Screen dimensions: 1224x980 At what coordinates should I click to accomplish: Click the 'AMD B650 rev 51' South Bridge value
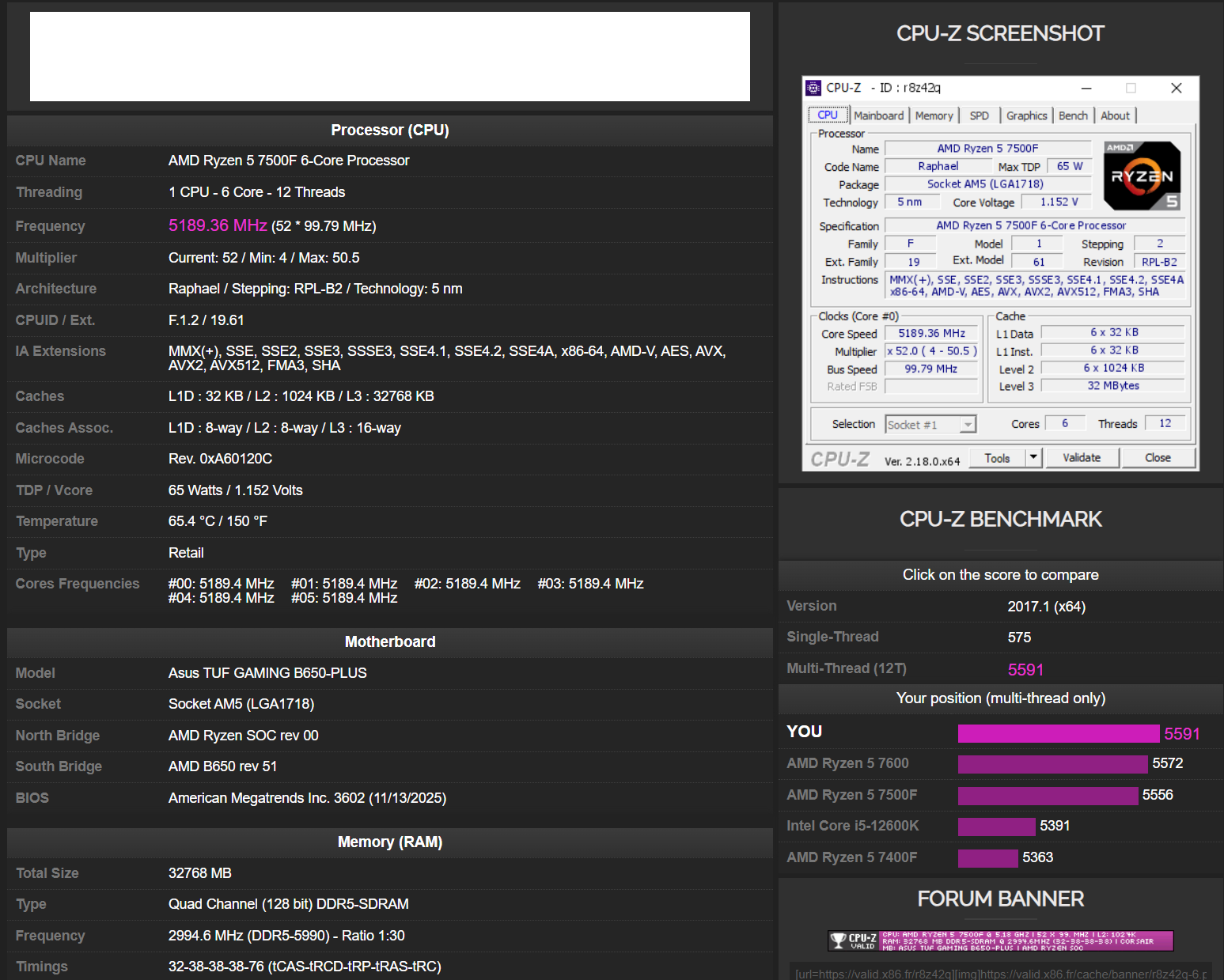pos(222,766)
